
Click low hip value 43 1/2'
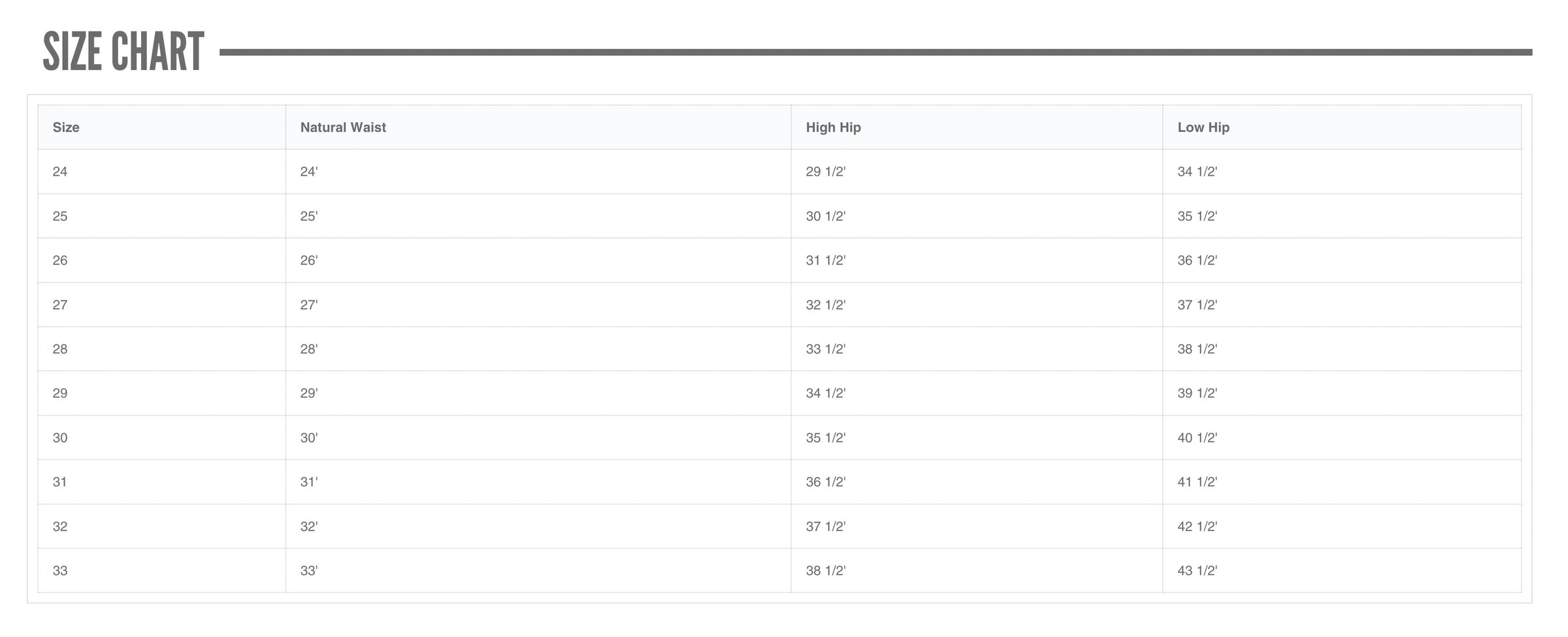coord(1198,571)
